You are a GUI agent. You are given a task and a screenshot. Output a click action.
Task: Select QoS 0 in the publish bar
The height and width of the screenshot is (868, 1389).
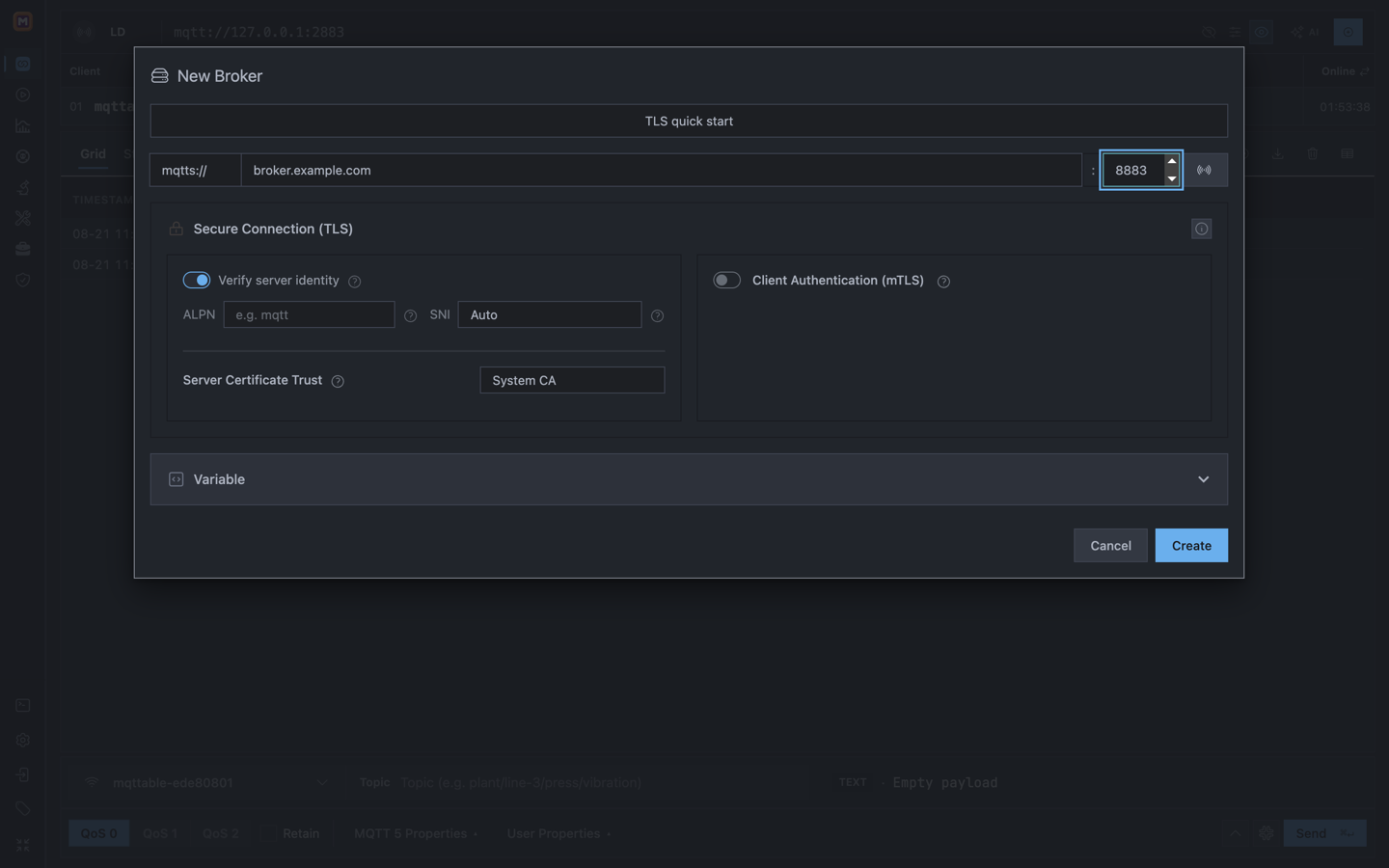click(x=98, y=833)
